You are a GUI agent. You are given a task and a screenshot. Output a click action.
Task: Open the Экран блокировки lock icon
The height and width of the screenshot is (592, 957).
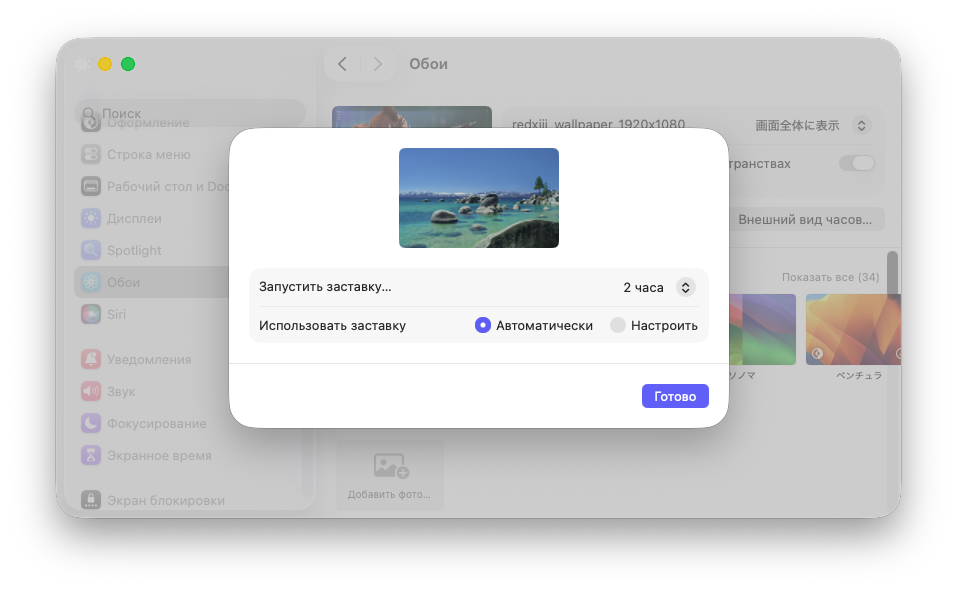coord(91,500)
